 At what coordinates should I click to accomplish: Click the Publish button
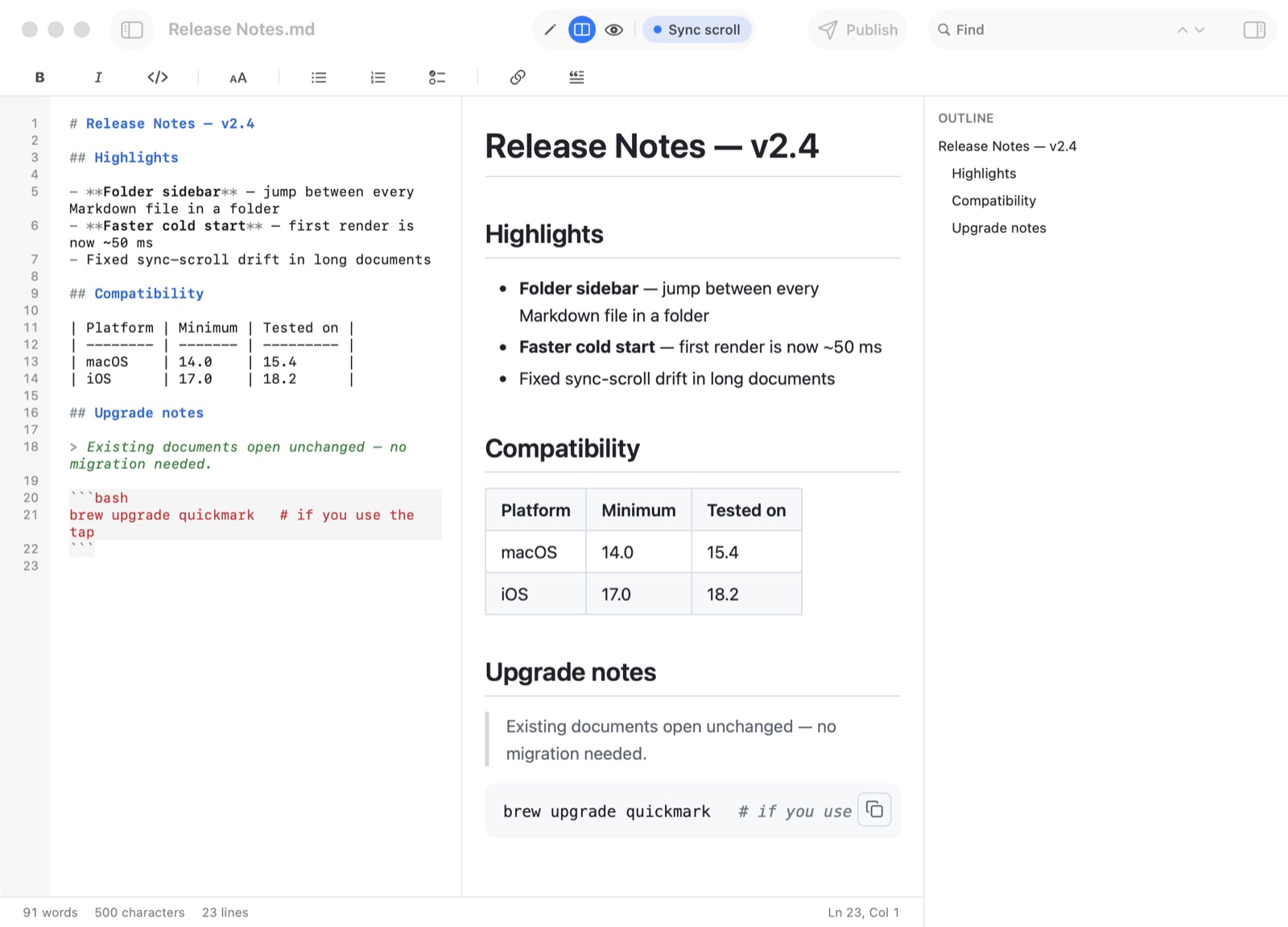pos(857,30)
